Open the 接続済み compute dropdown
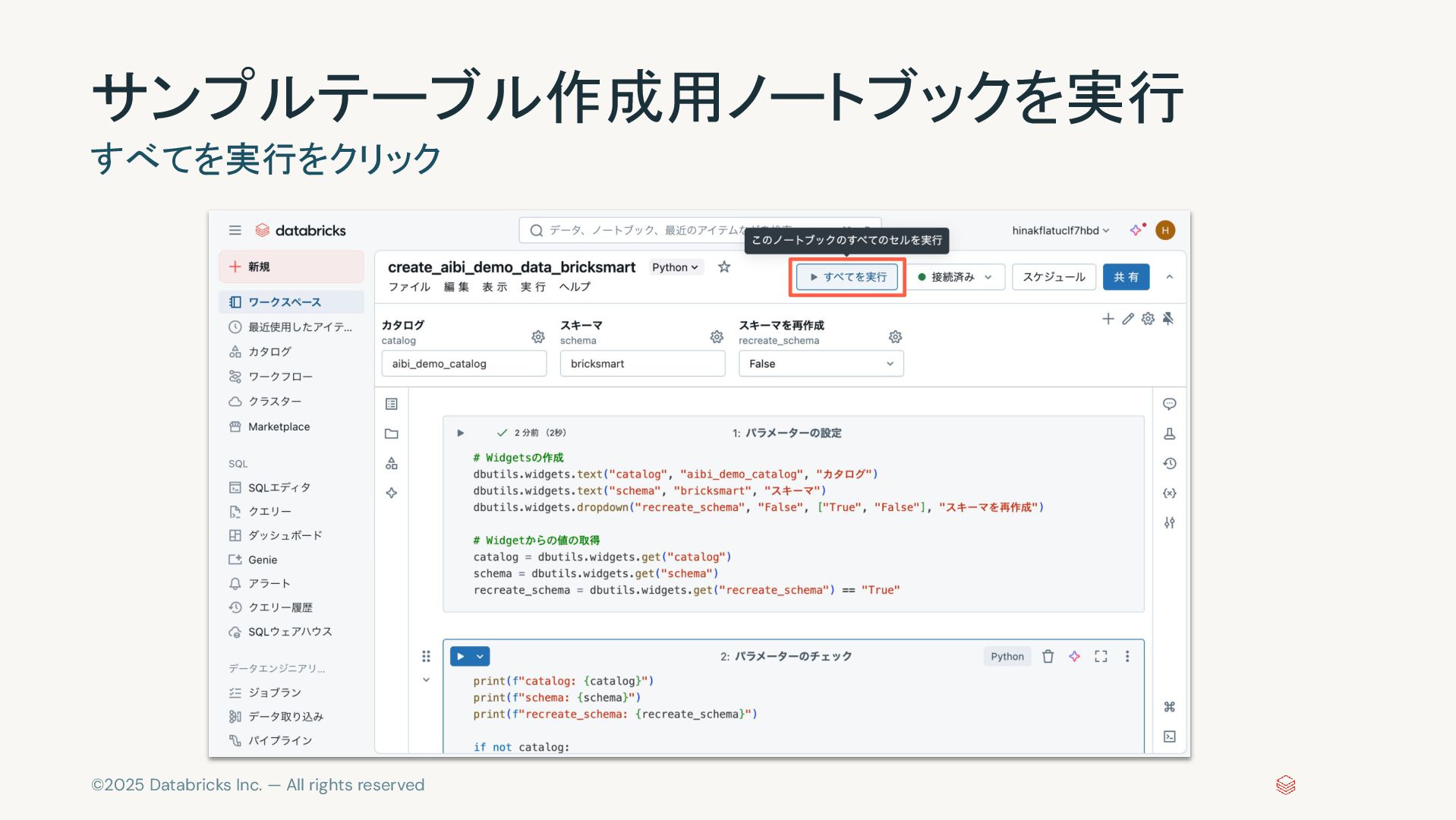Image resolution: width=1456 pixels, height=820 pixels. point(956,277)
